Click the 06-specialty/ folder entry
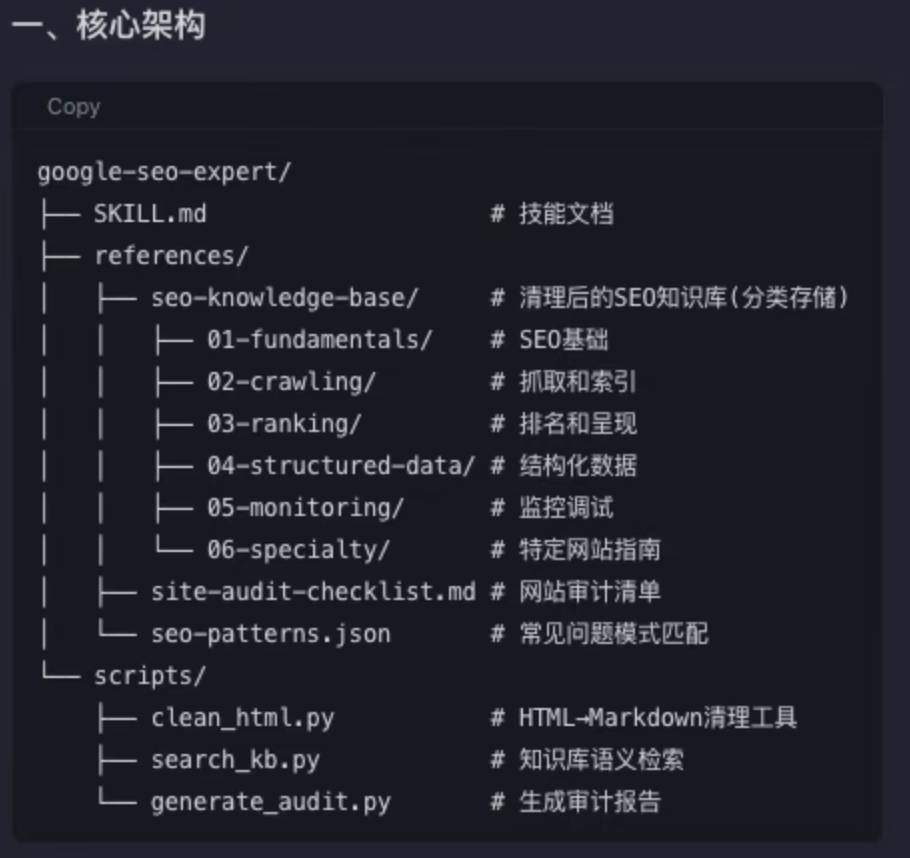 (298, 550)
